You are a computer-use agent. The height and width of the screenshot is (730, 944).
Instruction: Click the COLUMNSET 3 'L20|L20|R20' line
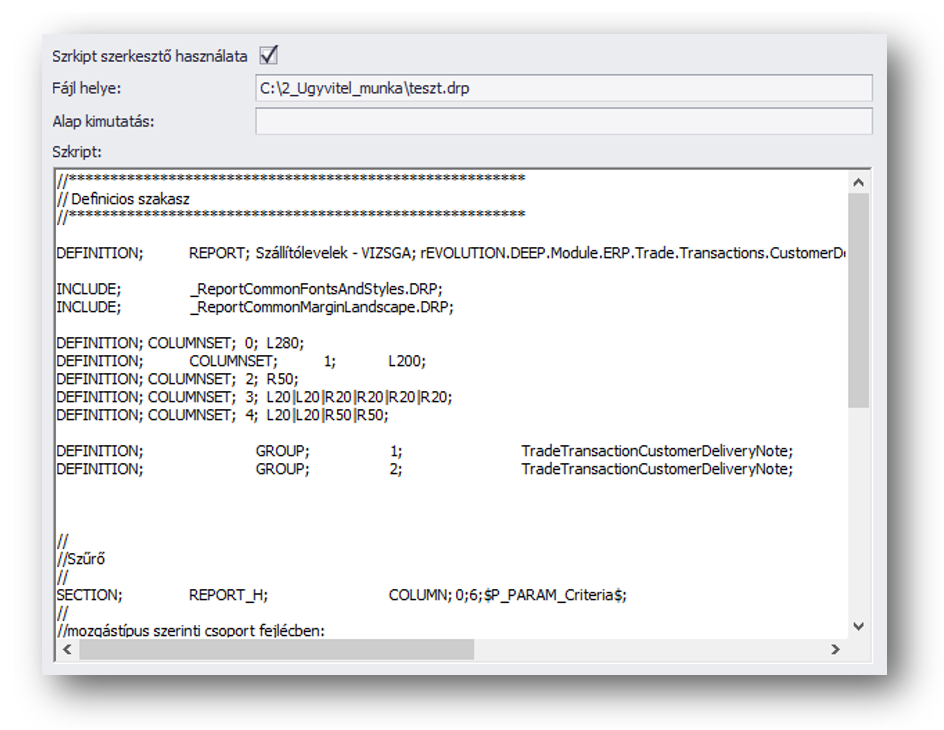click(254, 397)
